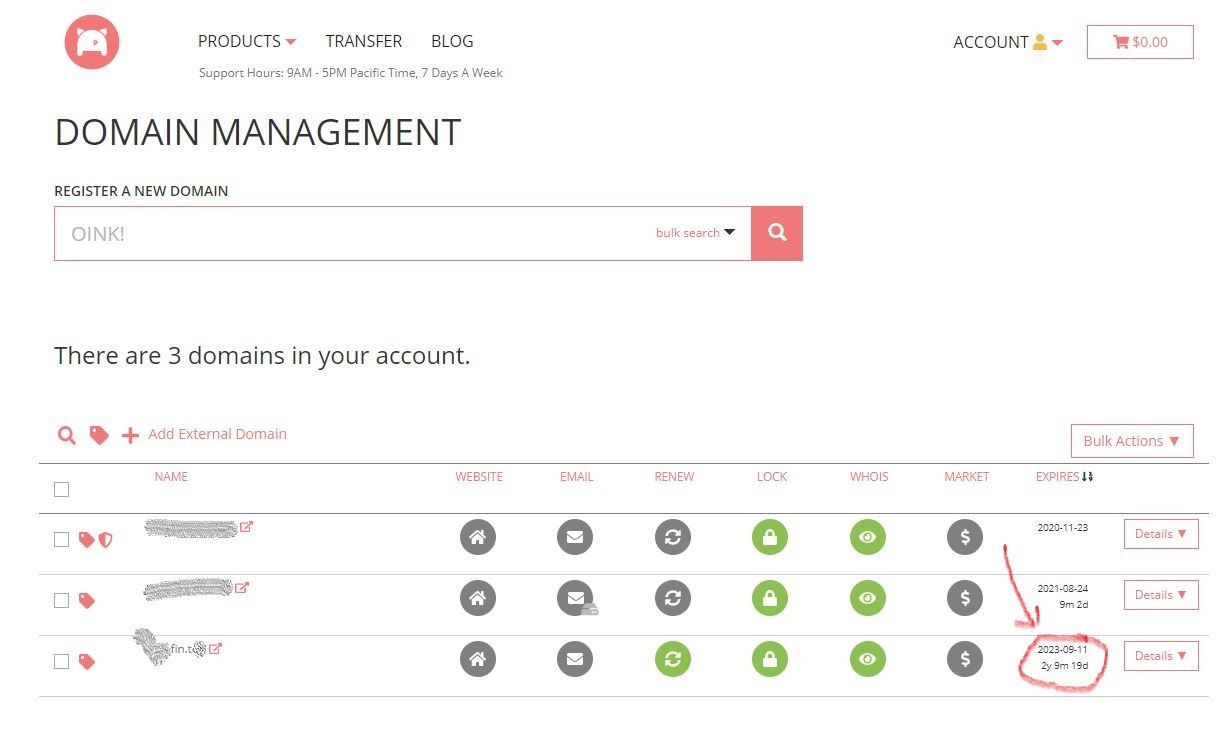Click email envelope icon for 2021-08-24 domain
The width and height of the screenshot is (1216, 729).
click(575, 599)
